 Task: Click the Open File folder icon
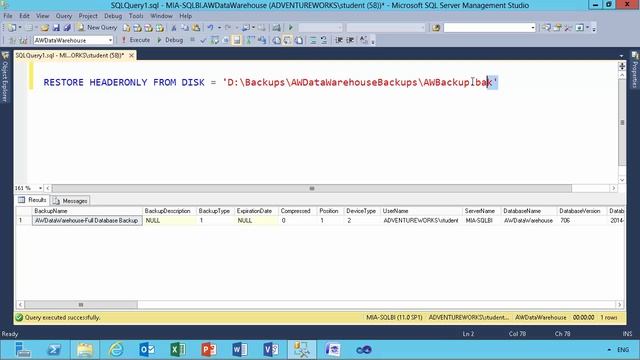(44, 27)
